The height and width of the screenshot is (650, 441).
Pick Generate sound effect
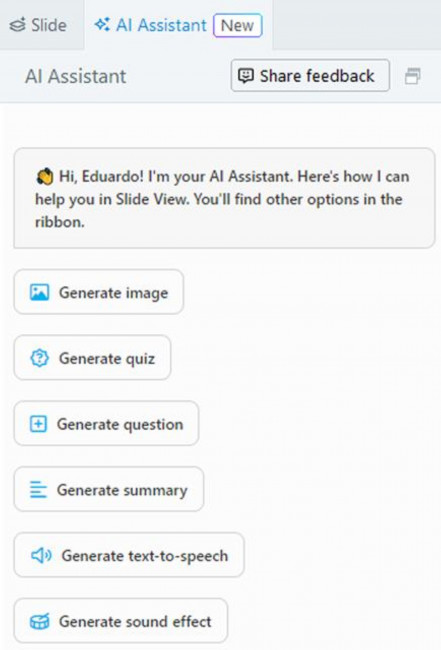point(121,621)
